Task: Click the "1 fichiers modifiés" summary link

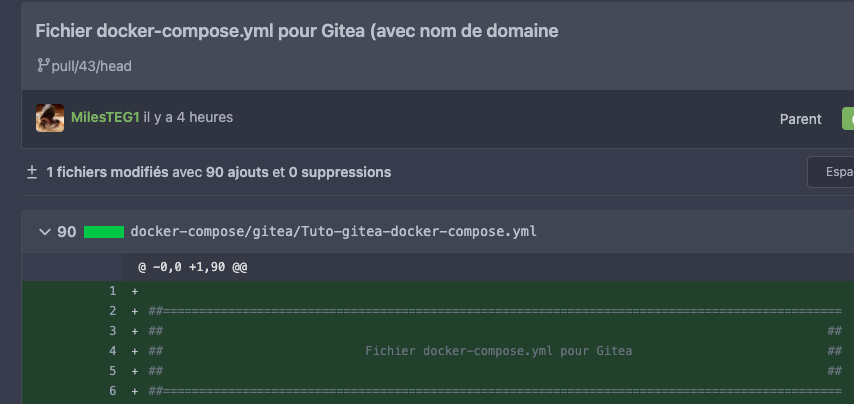Action: tap(107, 172)
